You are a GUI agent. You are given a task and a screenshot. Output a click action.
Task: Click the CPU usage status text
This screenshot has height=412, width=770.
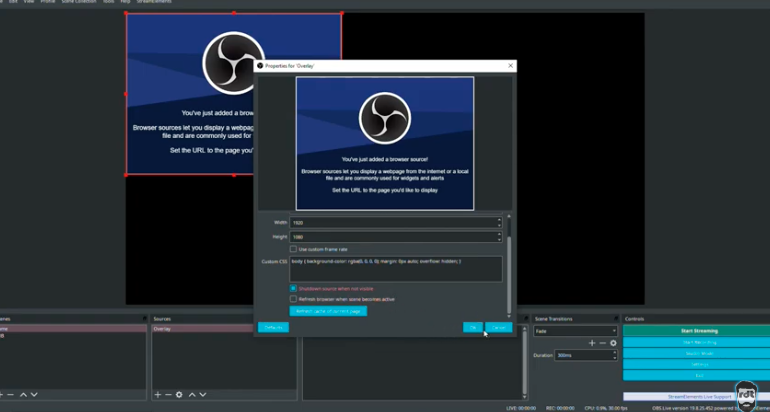pyautogui.click(x=606, y=408)
